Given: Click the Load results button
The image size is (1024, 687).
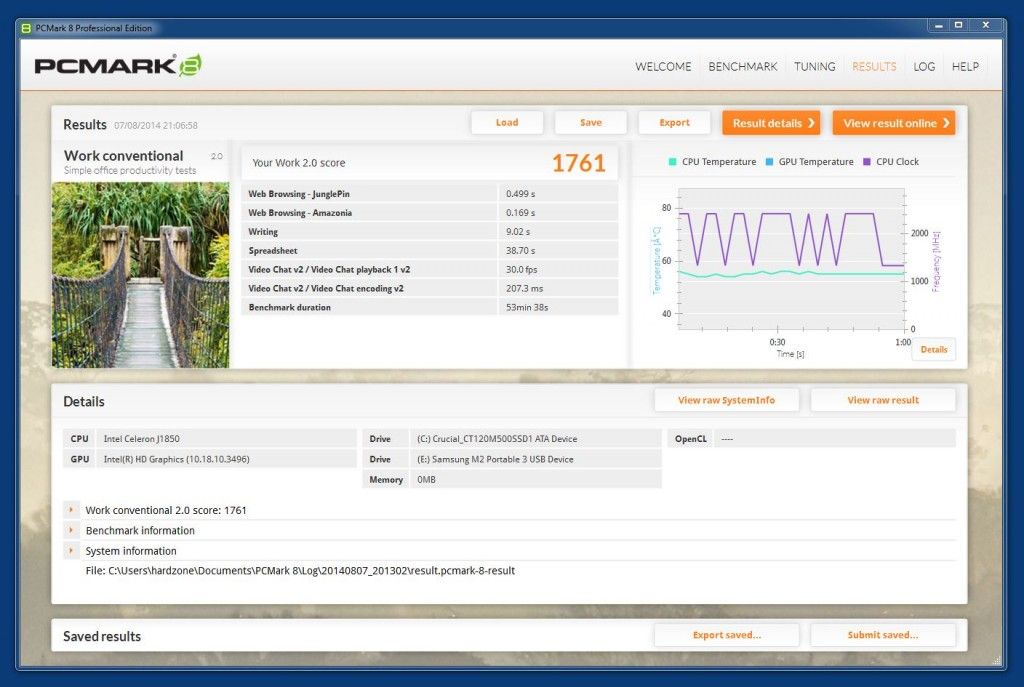Looking at the screenshot, I should (x=507, y=123).
